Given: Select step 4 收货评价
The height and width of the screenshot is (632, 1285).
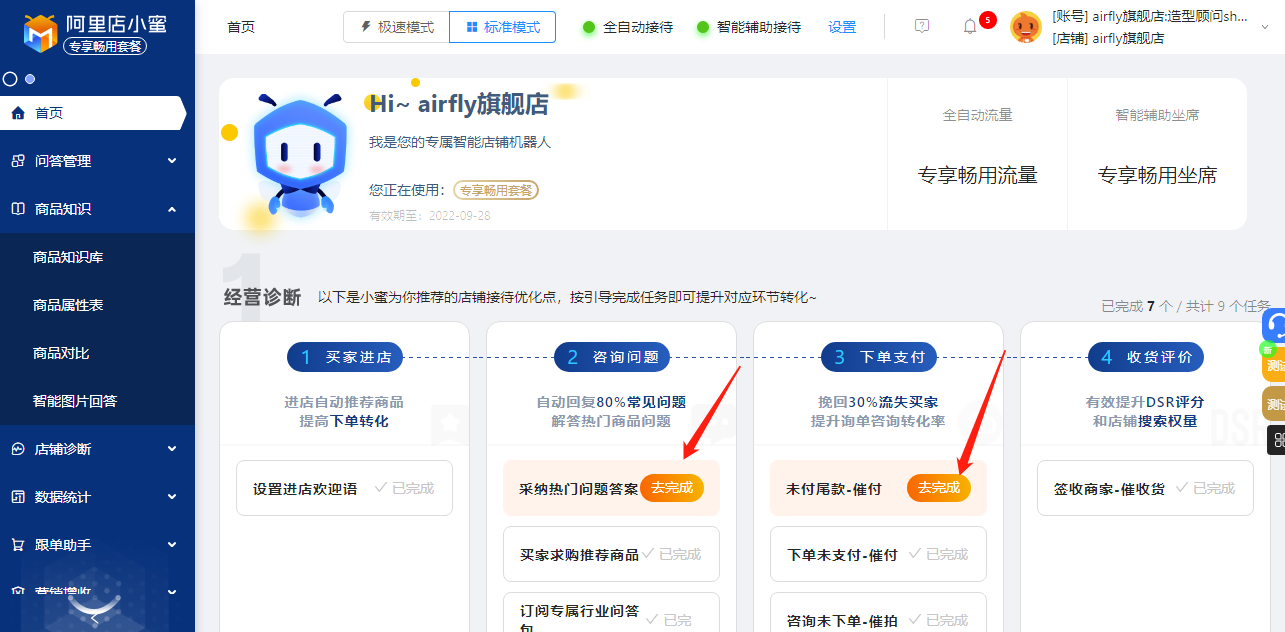Looking at the screenshot, I should click(1146, 357).
